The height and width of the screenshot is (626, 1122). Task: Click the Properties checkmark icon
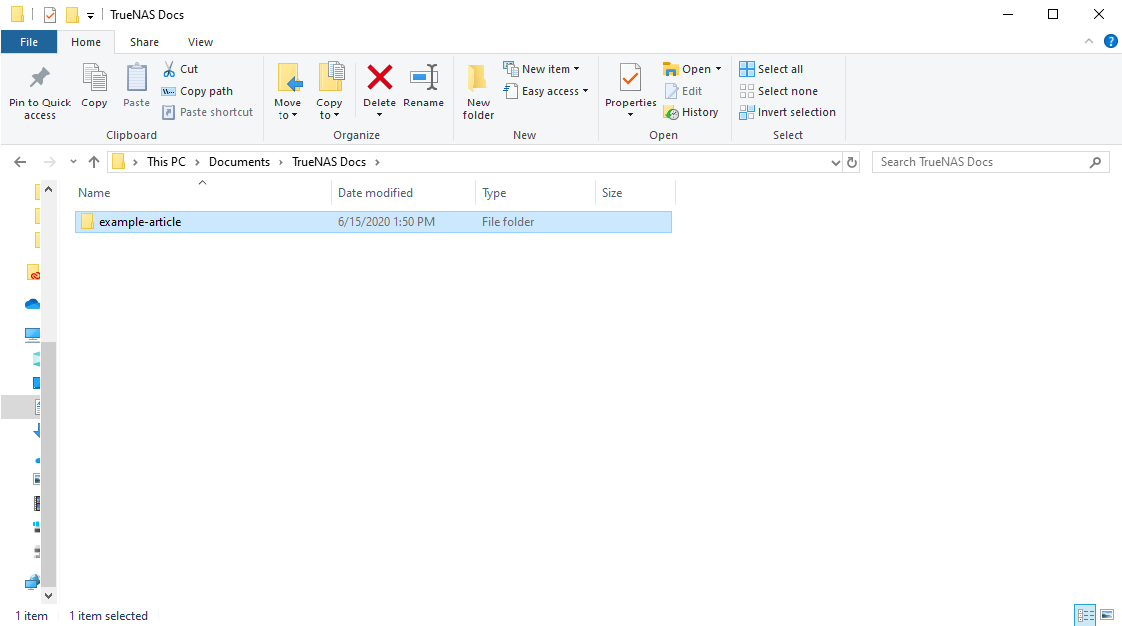630,78
